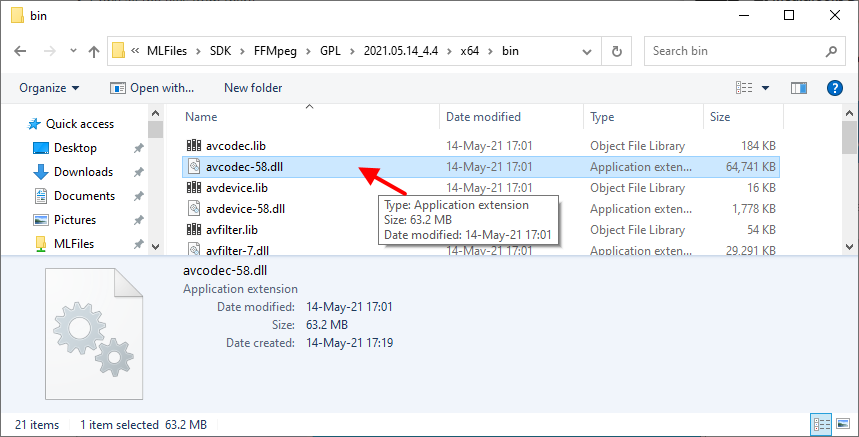Click the 2021.05.14_4.4 breadcrumb segment
Screen dimensions: 859x437
point(401,51)
